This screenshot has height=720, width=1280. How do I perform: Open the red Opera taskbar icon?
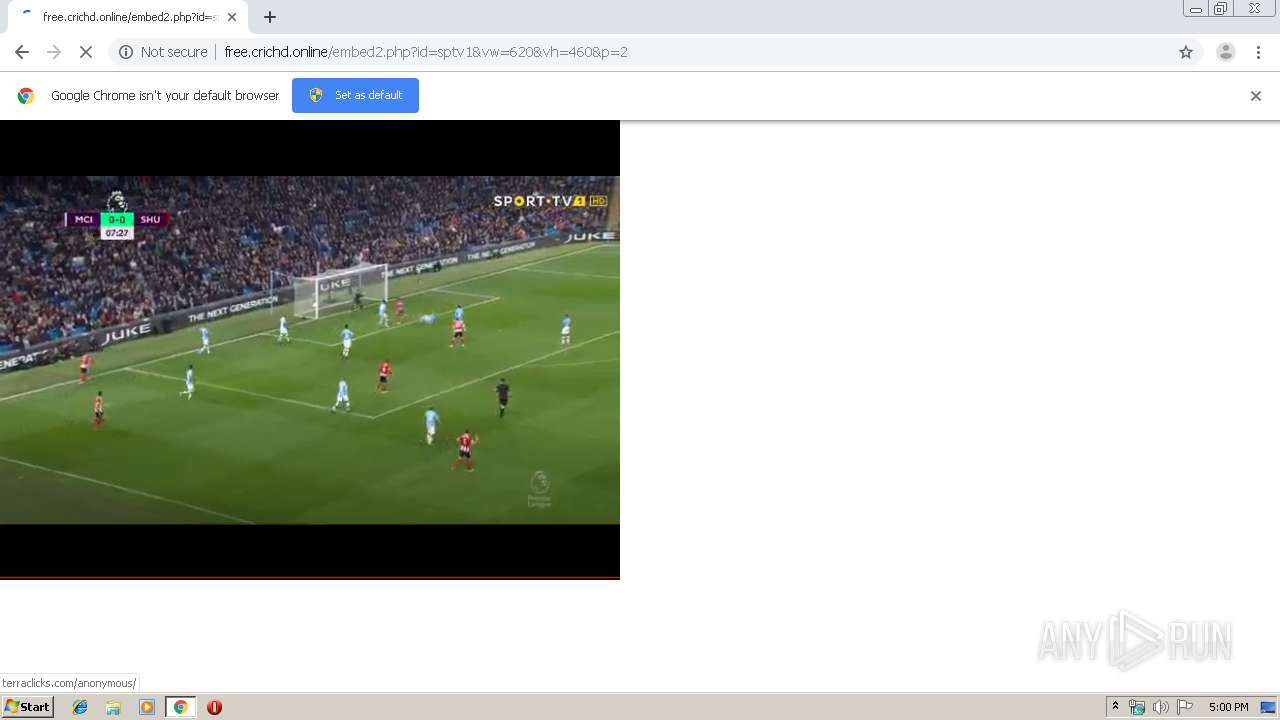[x=214, y=707]
